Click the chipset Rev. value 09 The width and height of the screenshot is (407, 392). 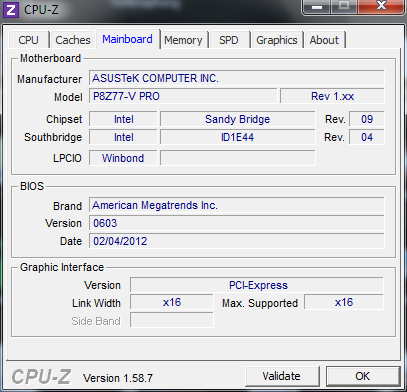[367, 119]
